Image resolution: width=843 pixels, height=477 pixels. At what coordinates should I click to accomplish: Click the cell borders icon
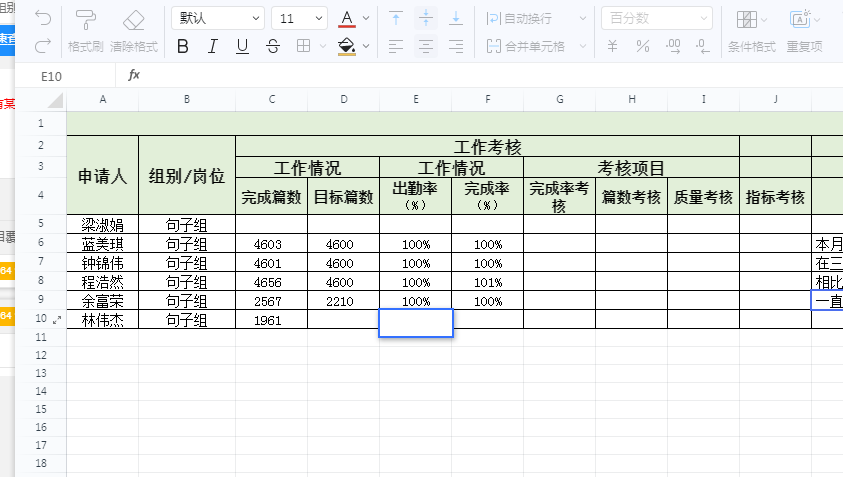303,46
